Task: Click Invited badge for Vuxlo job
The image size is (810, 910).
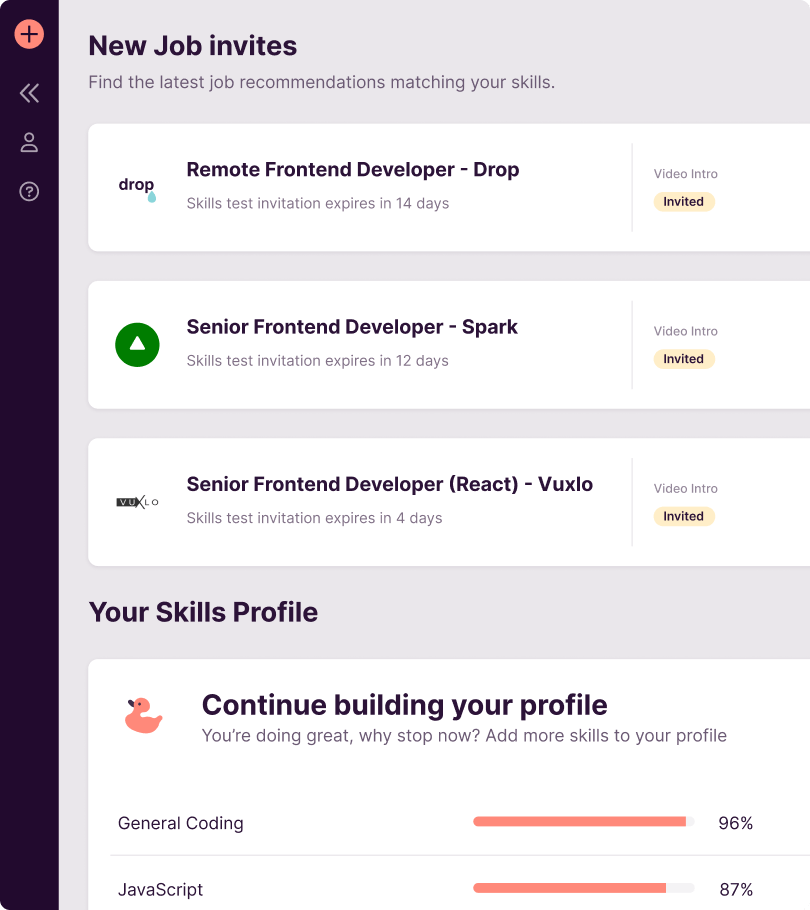Action: click(684, 516)
